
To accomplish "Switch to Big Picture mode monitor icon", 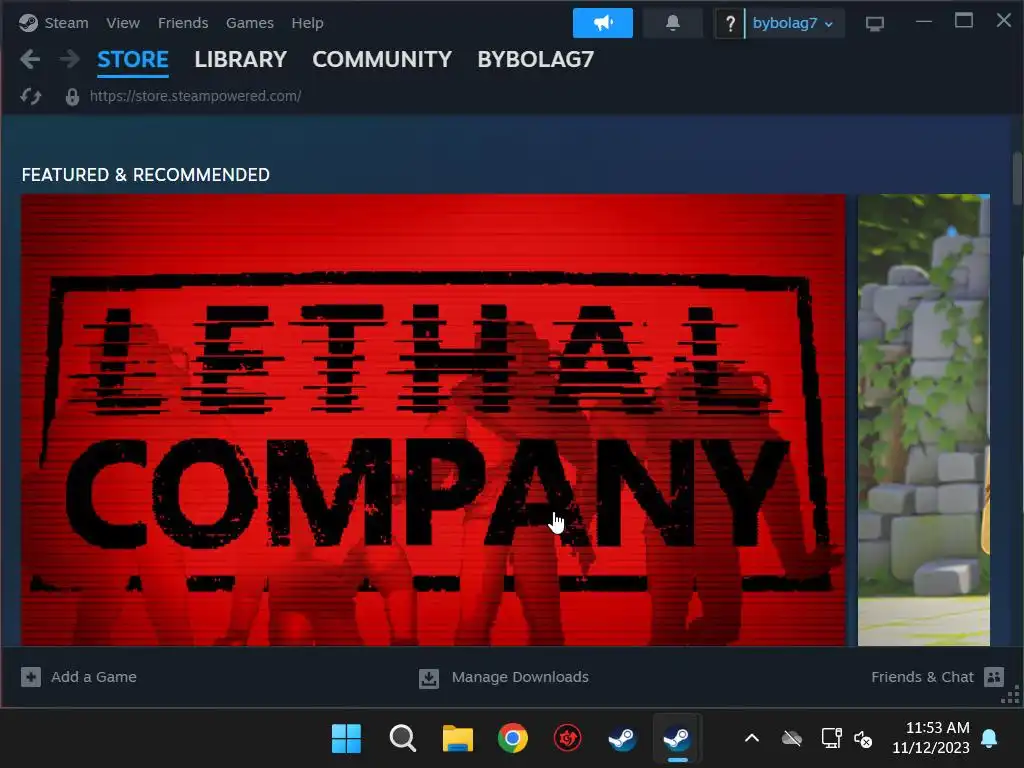I will (874, 24).
